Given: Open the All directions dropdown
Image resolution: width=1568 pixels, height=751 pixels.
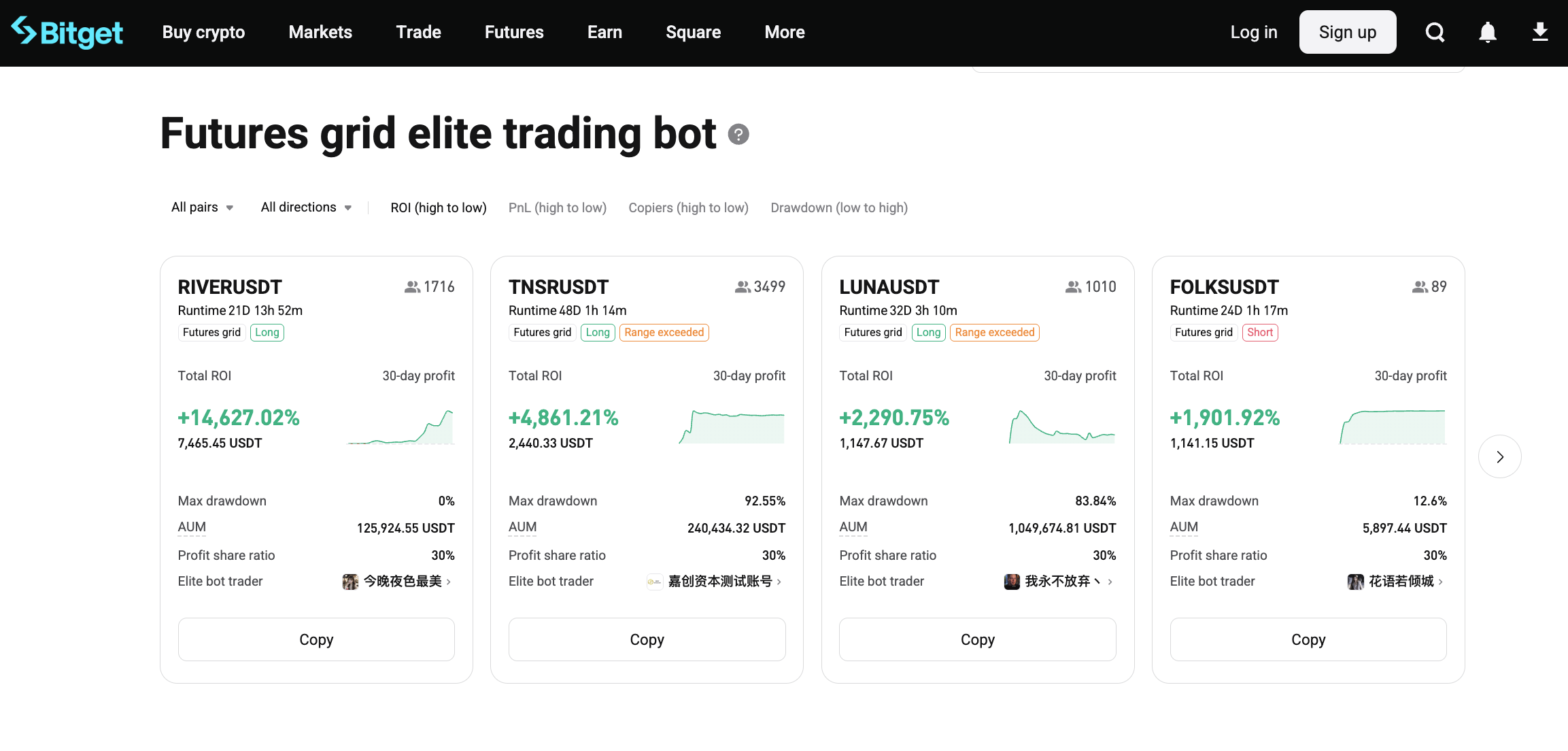Looking at the screenshot, I should pyautogui.click(x=305, y=207).
